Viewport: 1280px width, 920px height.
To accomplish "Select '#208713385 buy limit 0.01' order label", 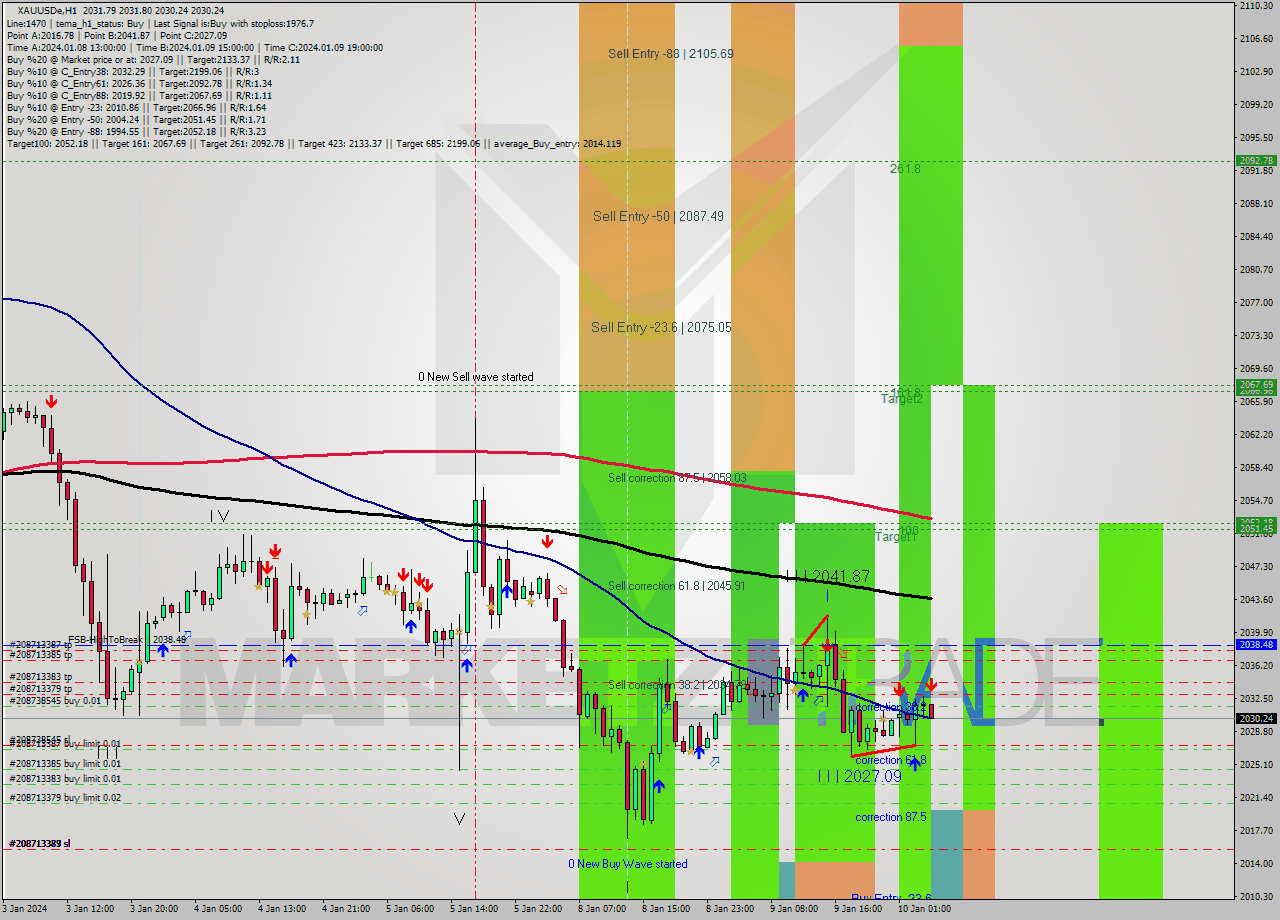I will pos(65,765).
